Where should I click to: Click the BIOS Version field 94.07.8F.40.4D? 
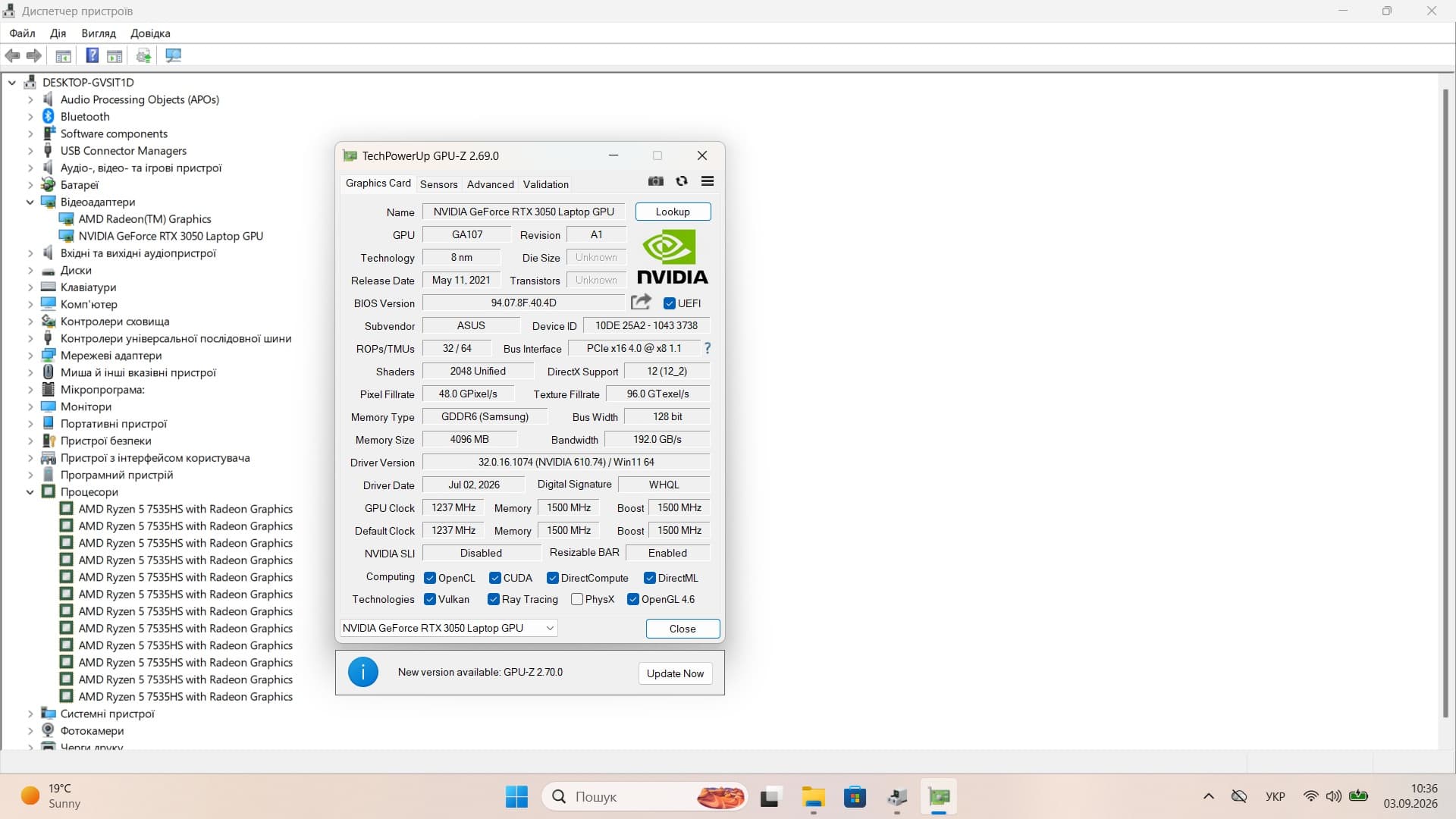523,303
